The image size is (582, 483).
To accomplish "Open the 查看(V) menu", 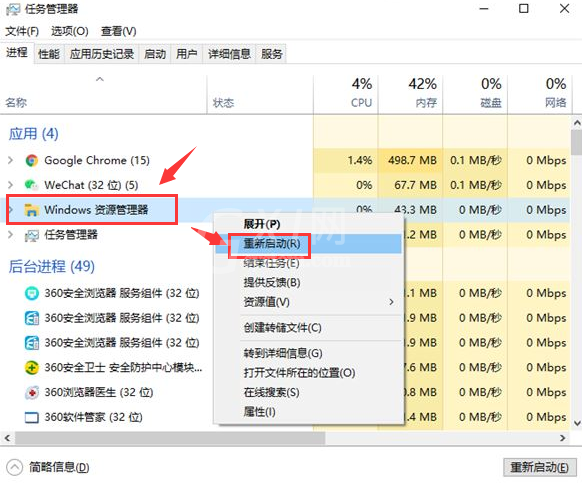I will 118,31.
